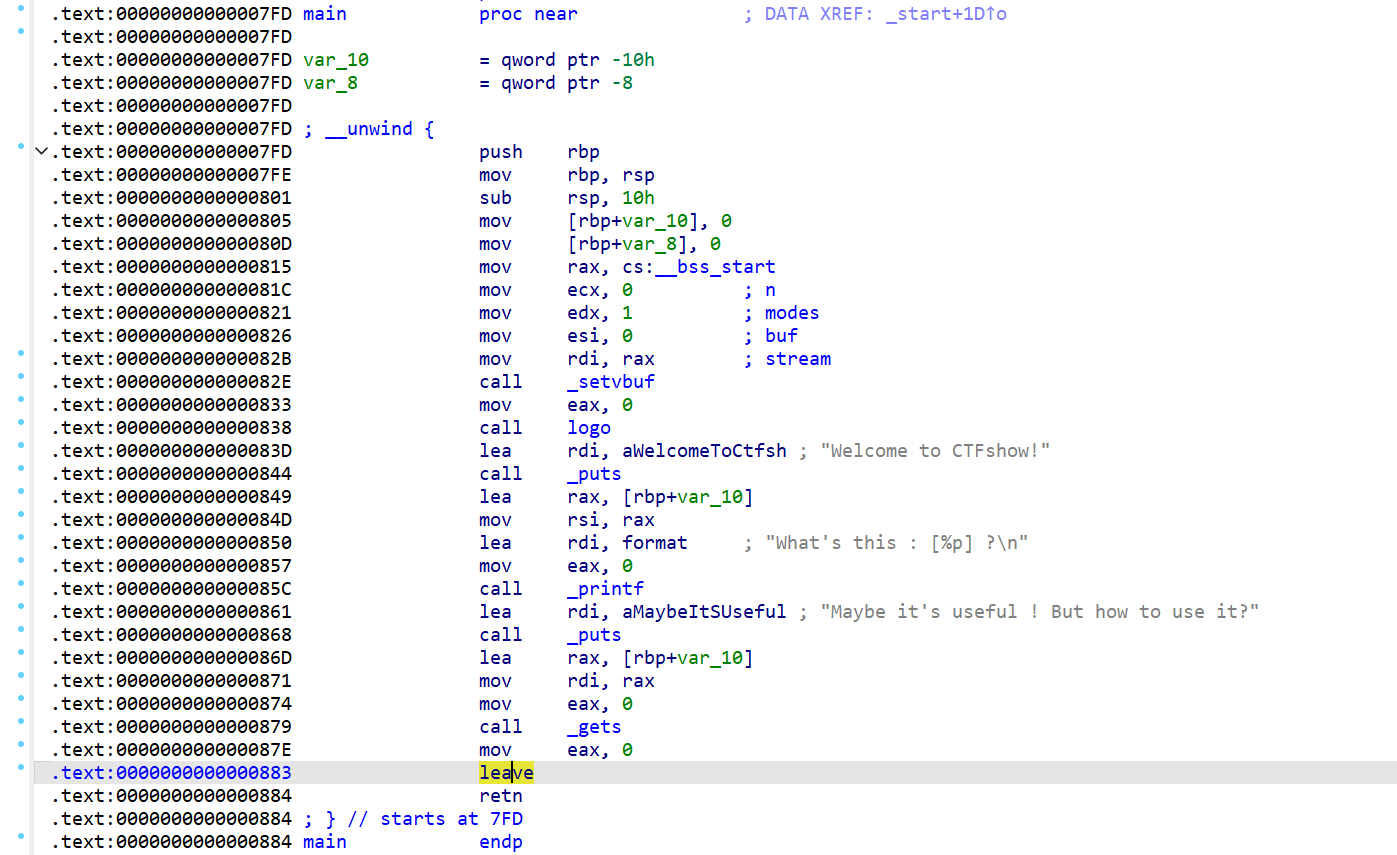This screenshot has width=1397, height=855.
Task: Collapse the main function at push rbp
Action: pyautogui.click(x=41, y=152)
